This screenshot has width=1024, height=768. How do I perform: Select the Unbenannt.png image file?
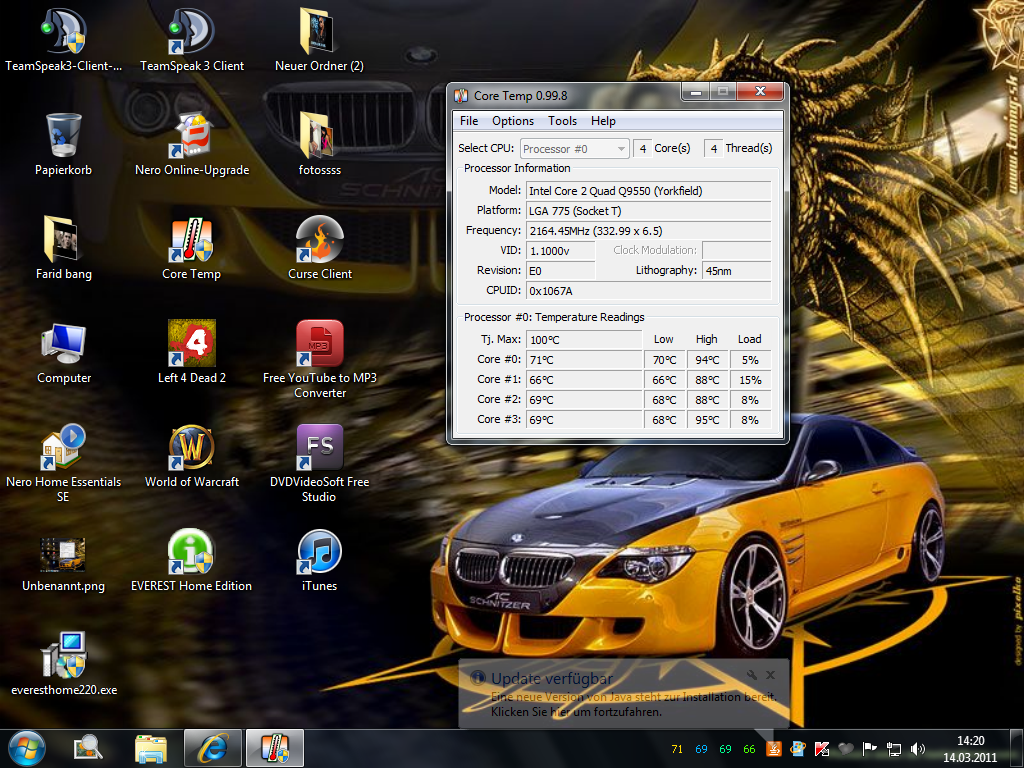click(63, 563)
